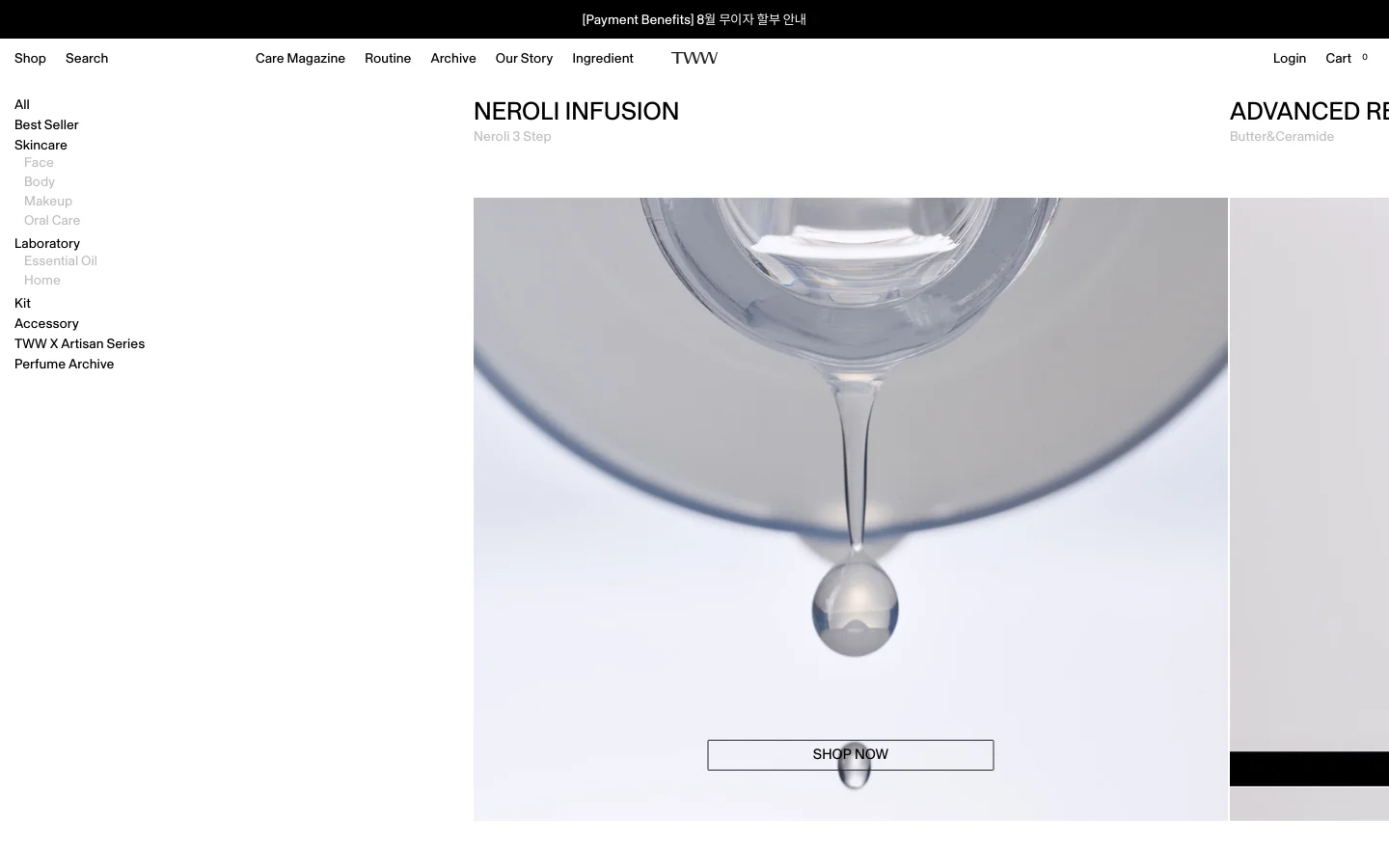Select the Accessory category

point(46,324)
